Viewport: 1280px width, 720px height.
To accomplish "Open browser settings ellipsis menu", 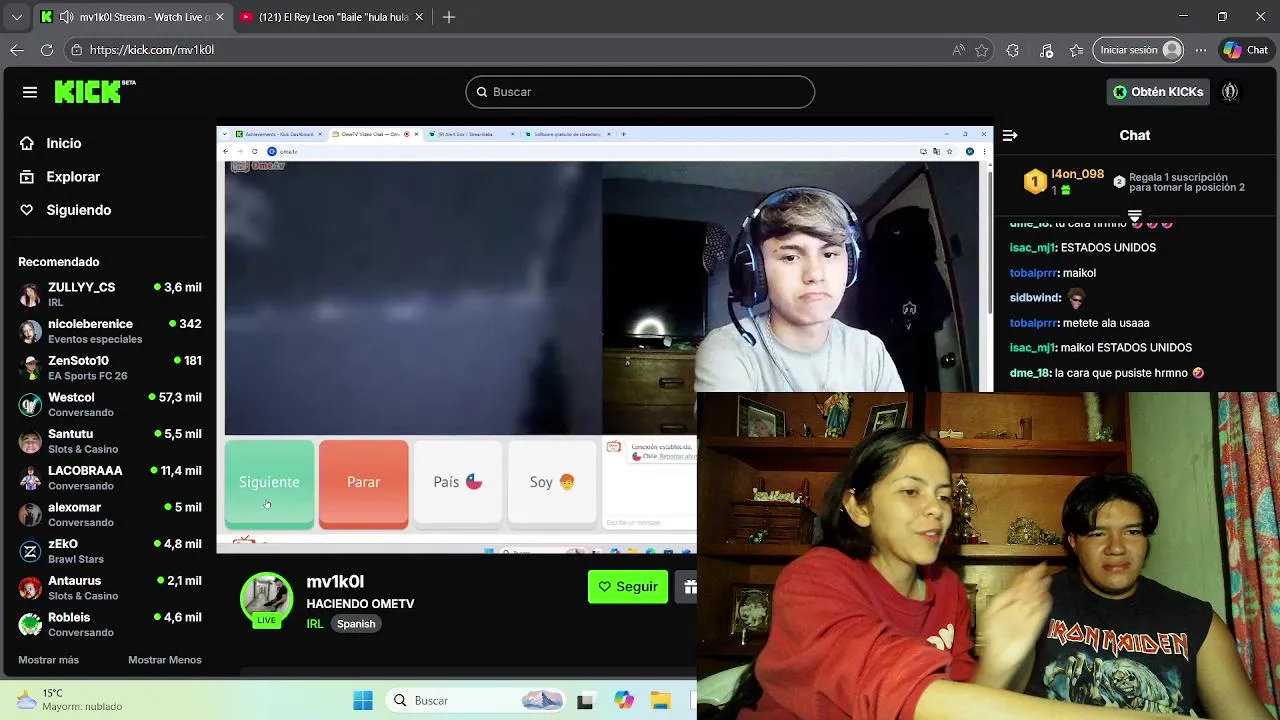I will [x=1202, y=50].
